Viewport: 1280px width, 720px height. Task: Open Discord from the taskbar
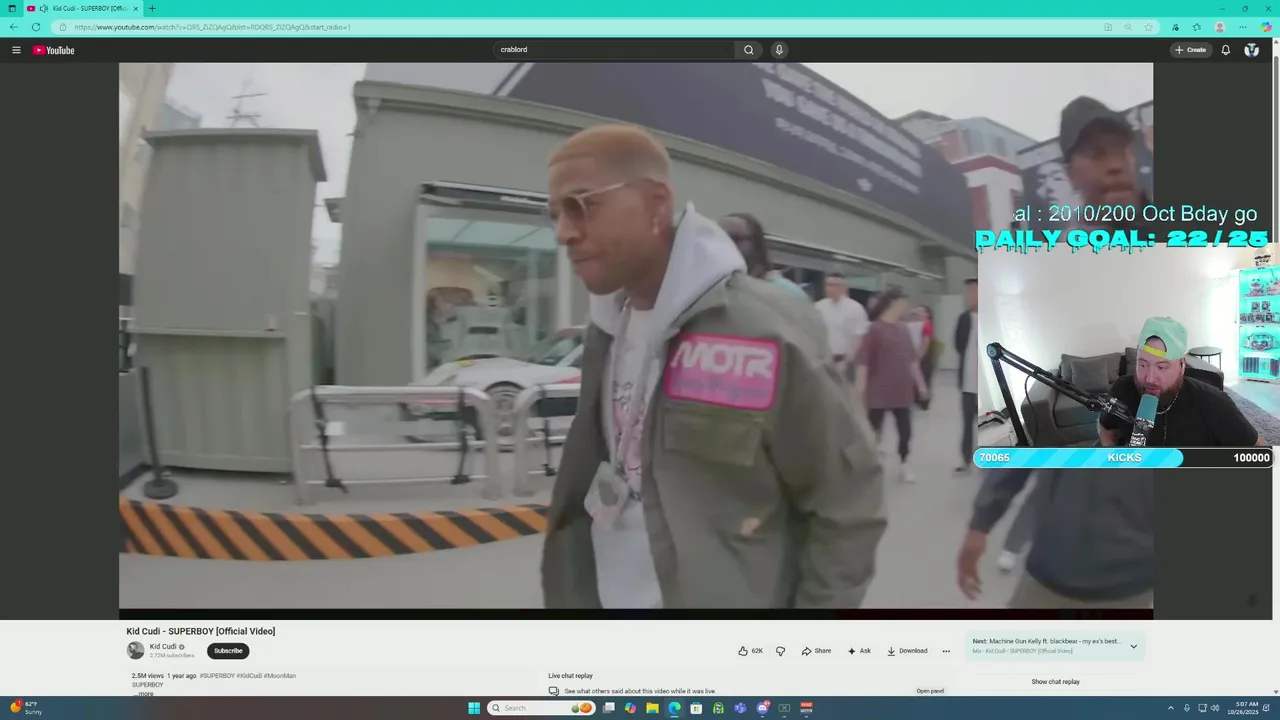[x=762, y=708]
